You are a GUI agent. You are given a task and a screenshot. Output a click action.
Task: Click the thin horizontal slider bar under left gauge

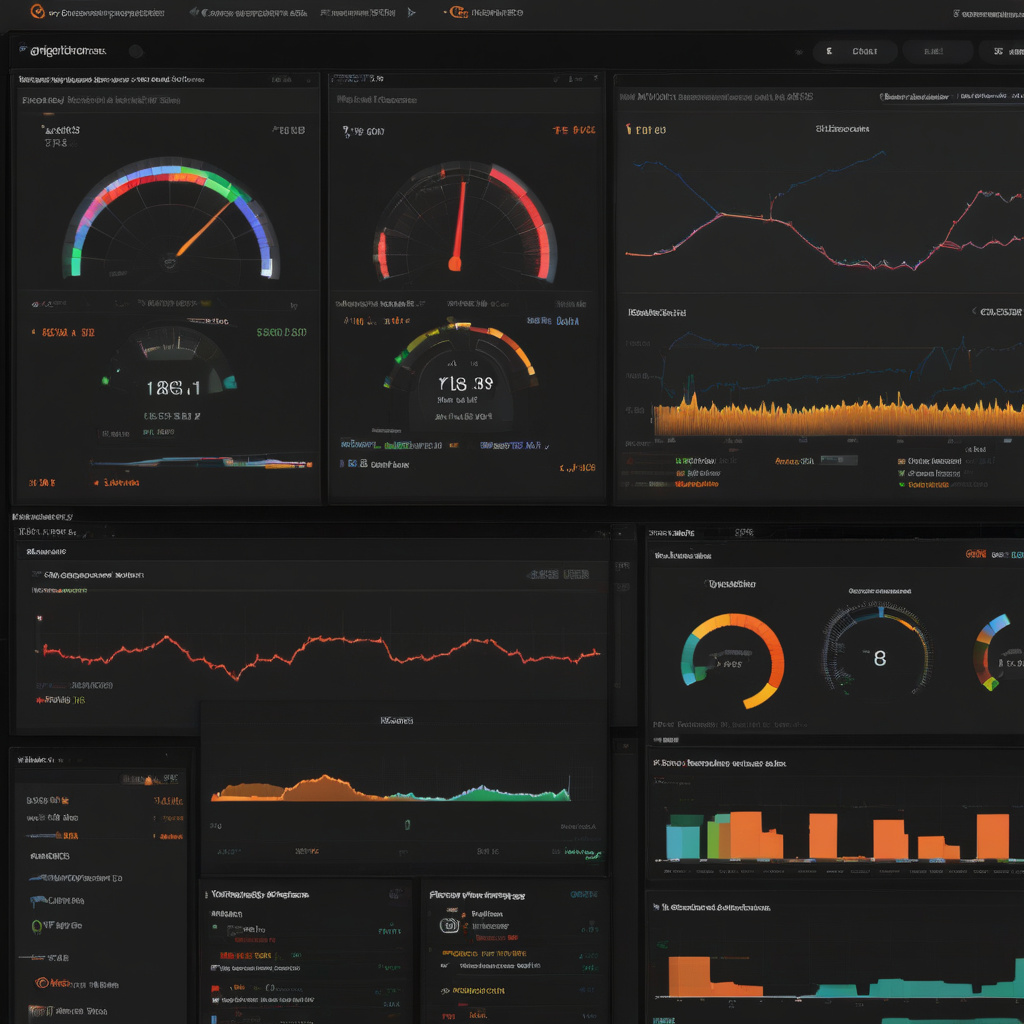click(x=200, y=462)
